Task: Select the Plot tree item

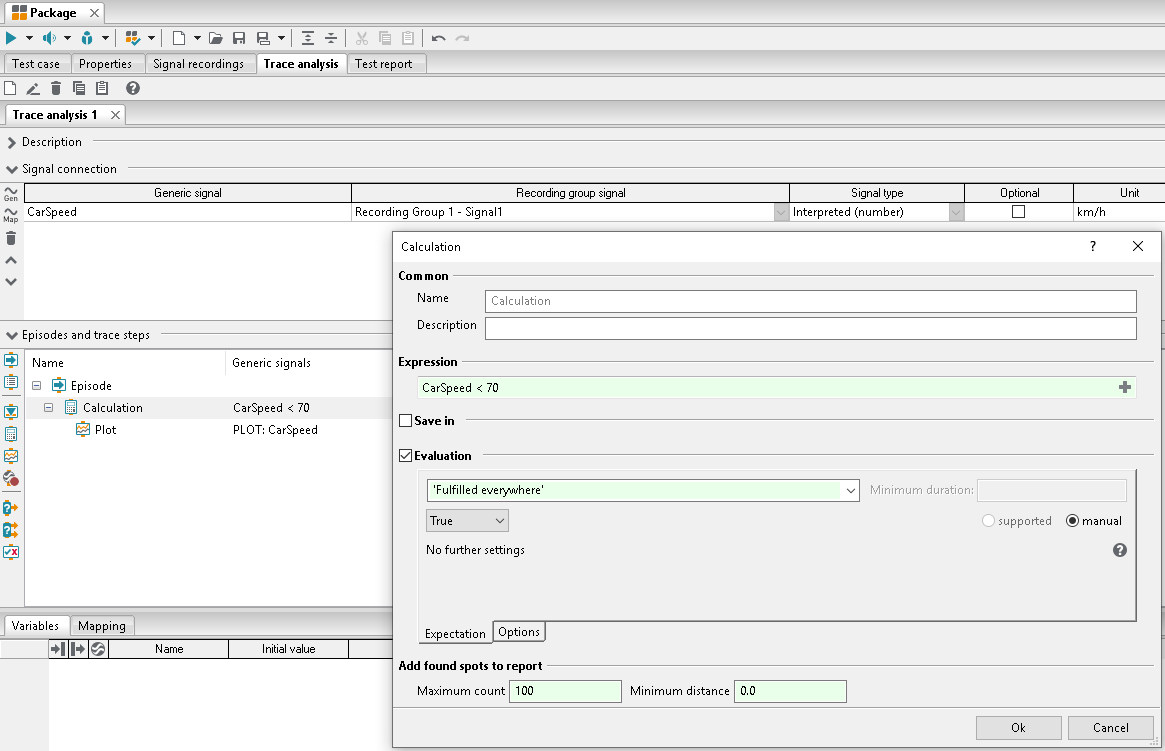Action: (x=106, y=429)
